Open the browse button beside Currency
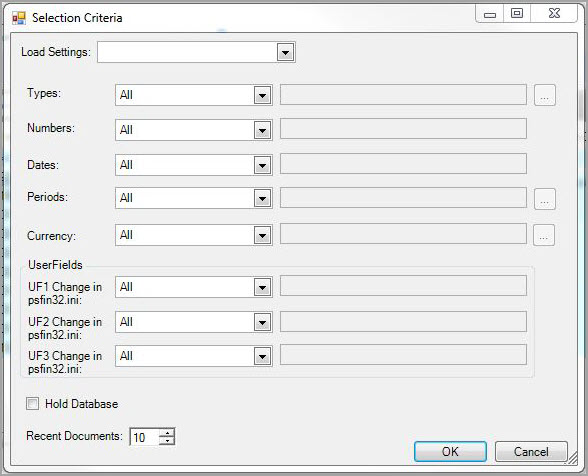Viewport: 588px width, 476px height. [544, 235]
